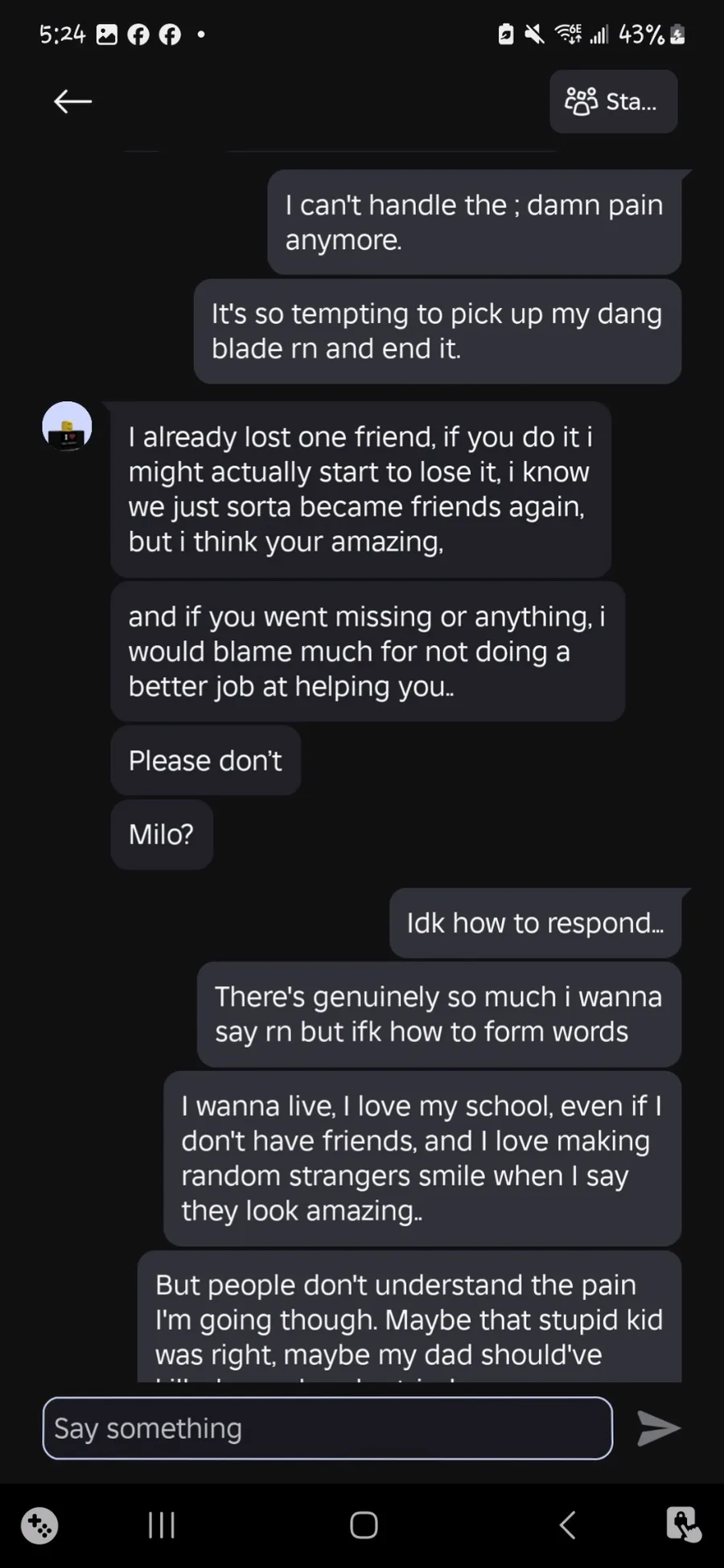
Task: Open the game tools icon in navigation bar
Action: pyautogui.click(x=39, y=1525)
